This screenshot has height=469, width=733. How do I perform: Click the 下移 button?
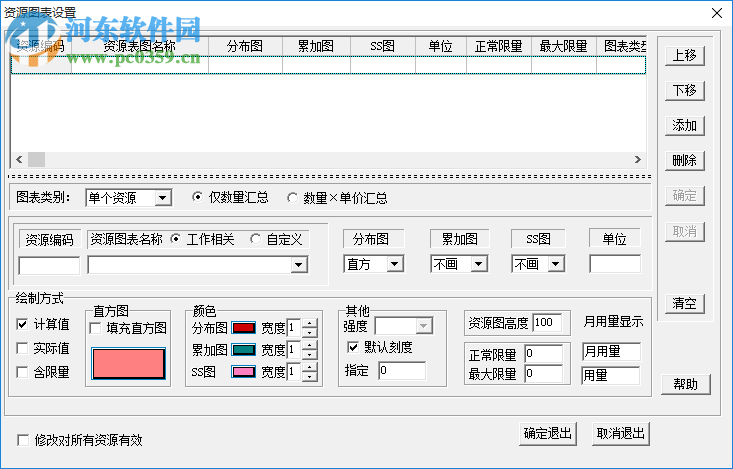684,90
